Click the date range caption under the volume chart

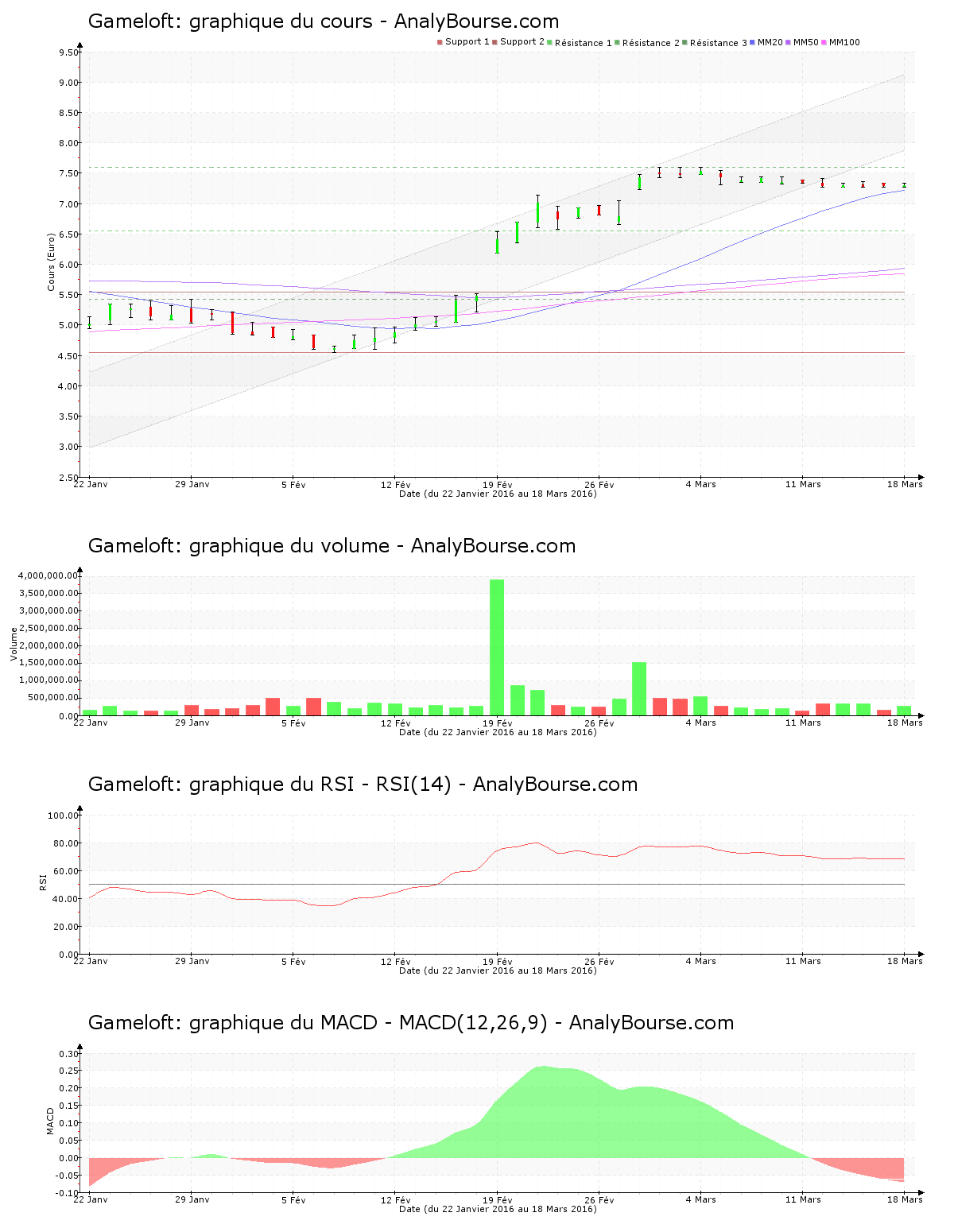[x=498, y=732]
